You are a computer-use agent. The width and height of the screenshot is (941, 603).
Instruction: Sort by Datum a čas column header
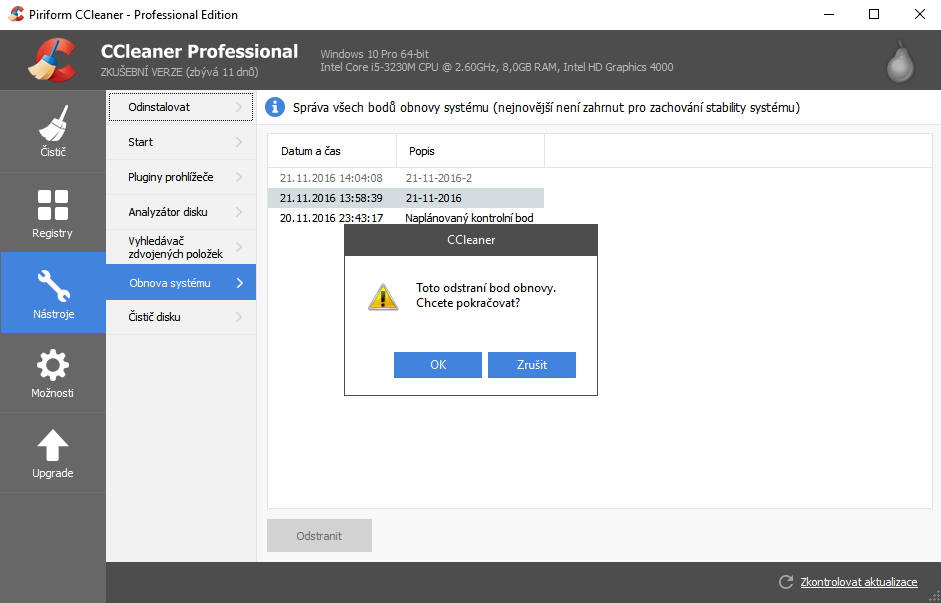click(332, 151)
